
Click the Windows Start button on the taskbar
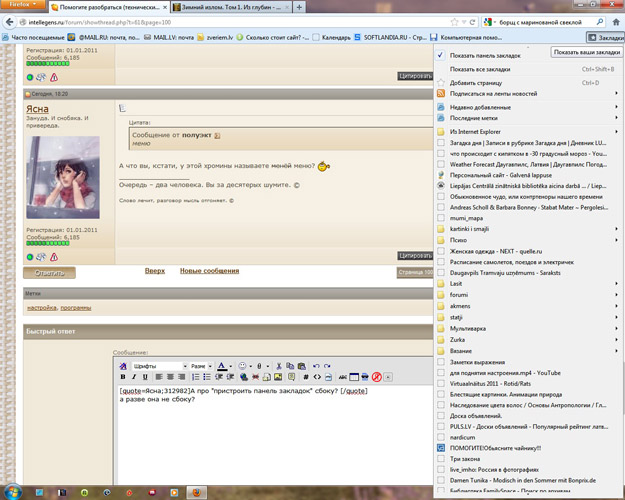point(14,492)
